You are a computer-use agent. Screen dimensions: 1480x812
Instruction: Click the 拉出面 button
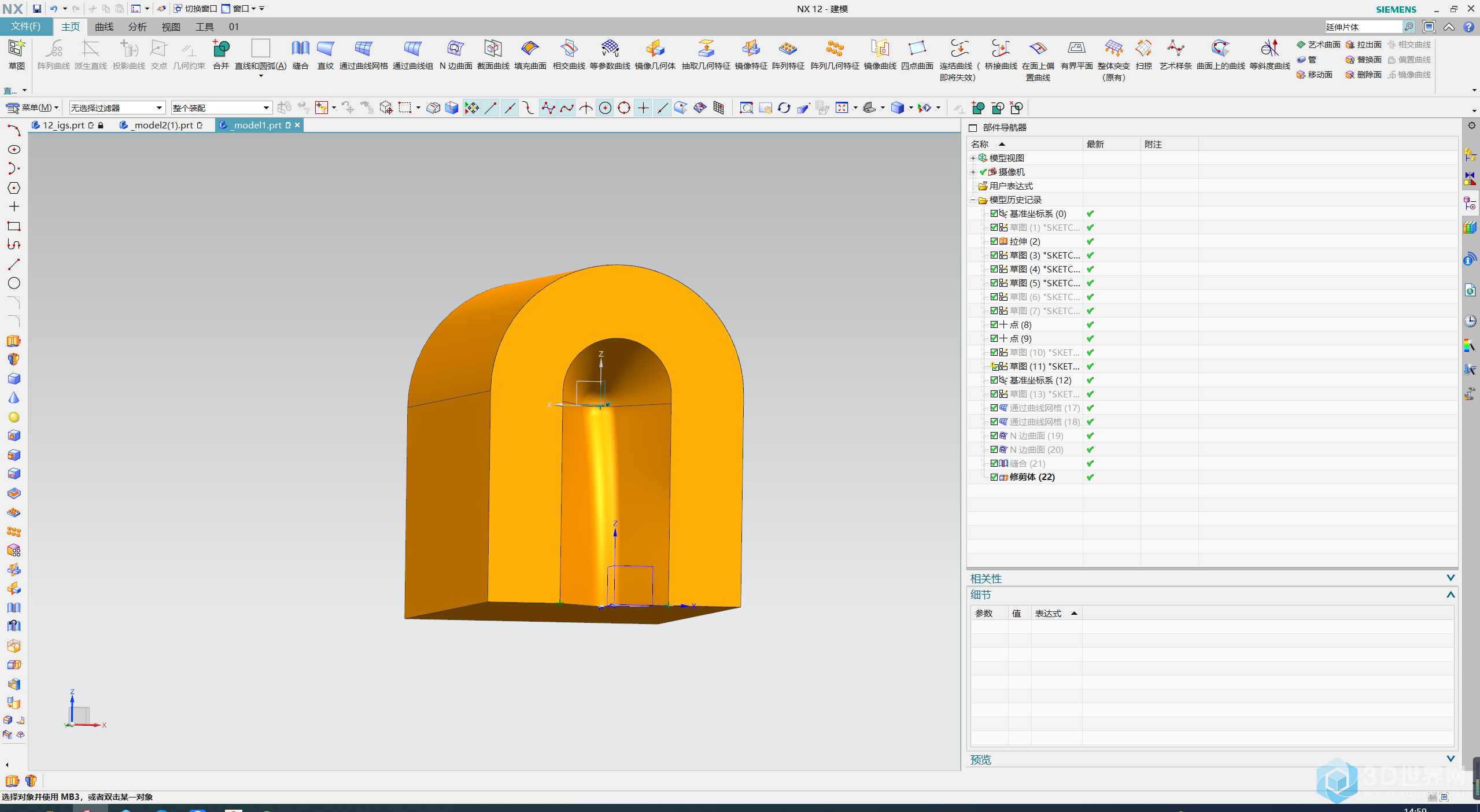pyautogui.click(x=1364, y=45)
